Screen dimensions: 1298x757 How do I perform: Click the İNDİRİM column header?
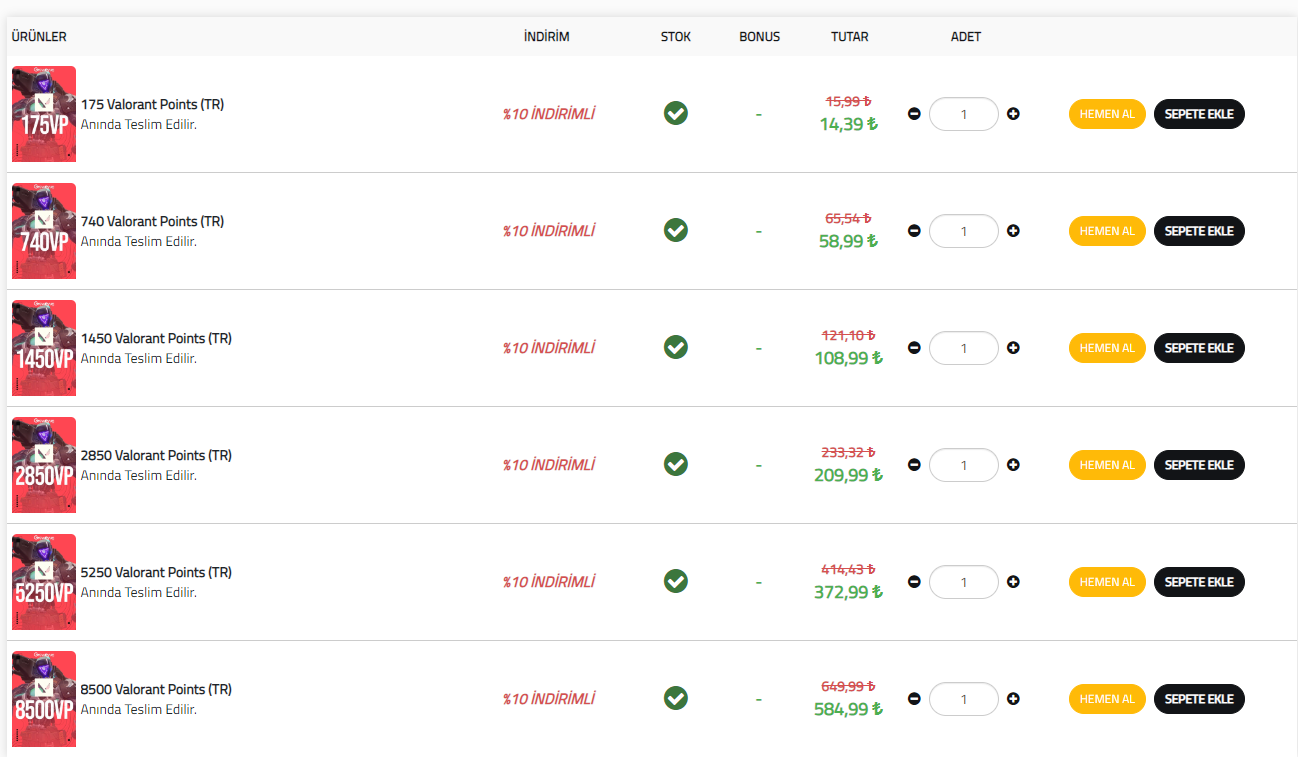click(x=546, y=37)
